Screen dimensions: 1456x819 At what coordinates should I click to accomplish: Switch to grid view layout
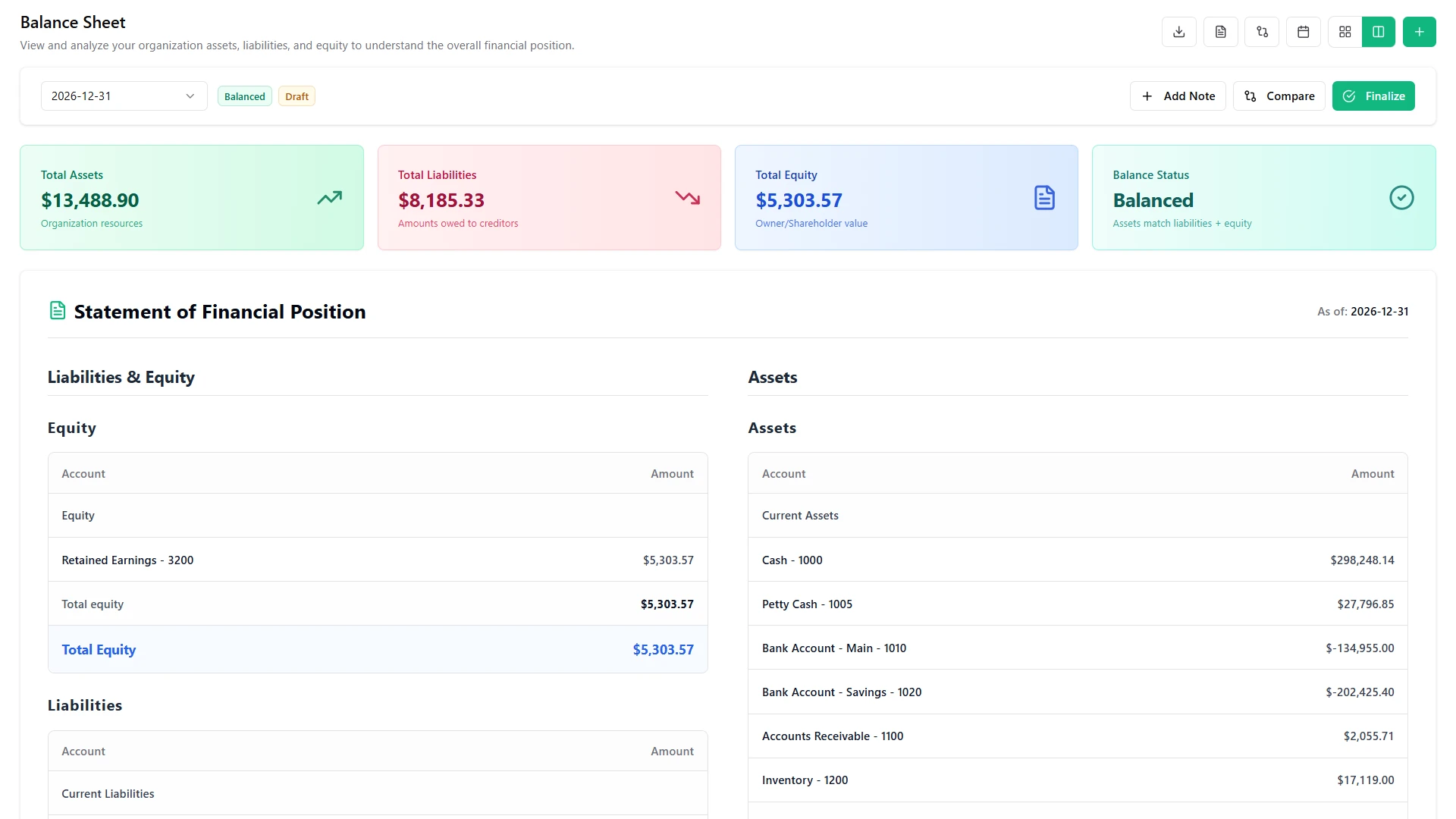pyautogui.click(x=1345, y=32)
